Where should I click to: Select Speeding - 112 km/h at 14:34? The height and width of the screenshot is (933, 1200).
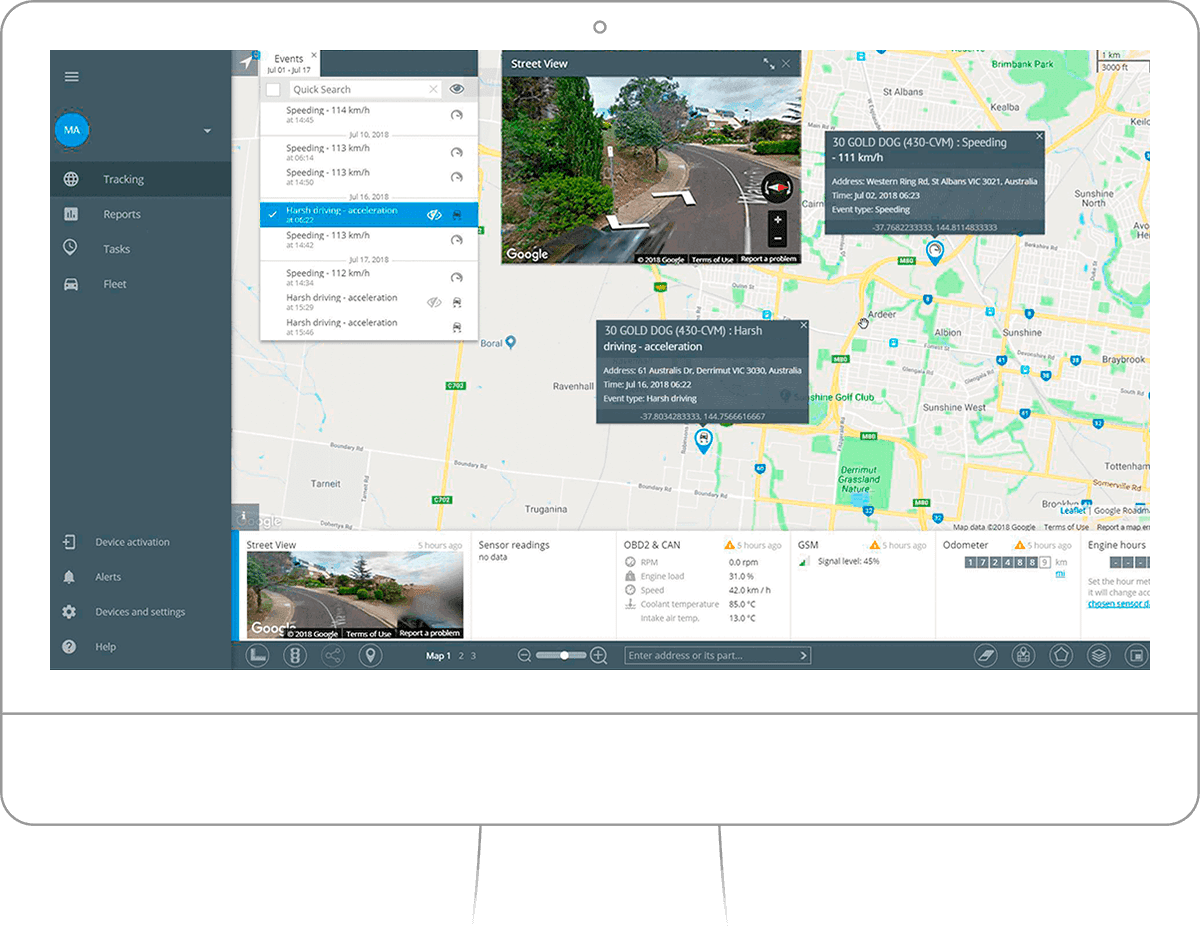pyautogui.click(x=369, y=277)
